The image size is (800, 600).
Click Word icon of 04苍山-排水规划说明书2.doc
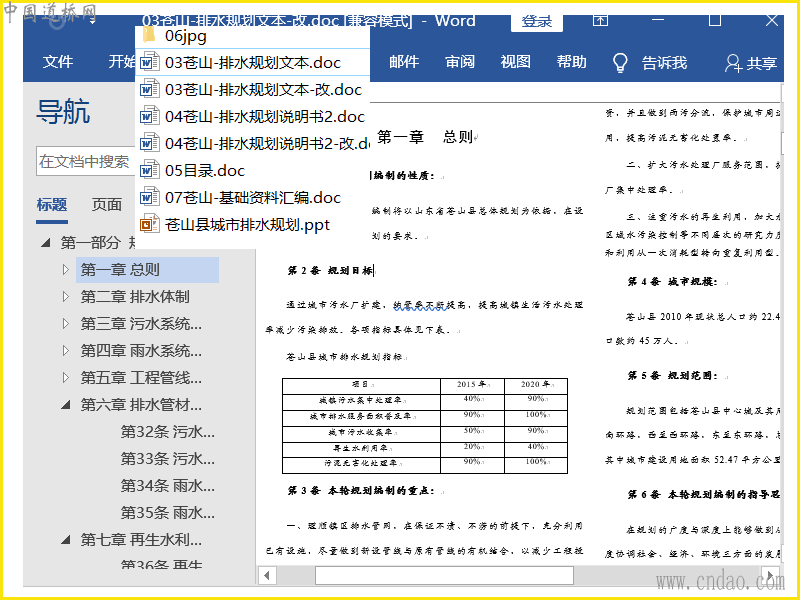click(149, 116)
